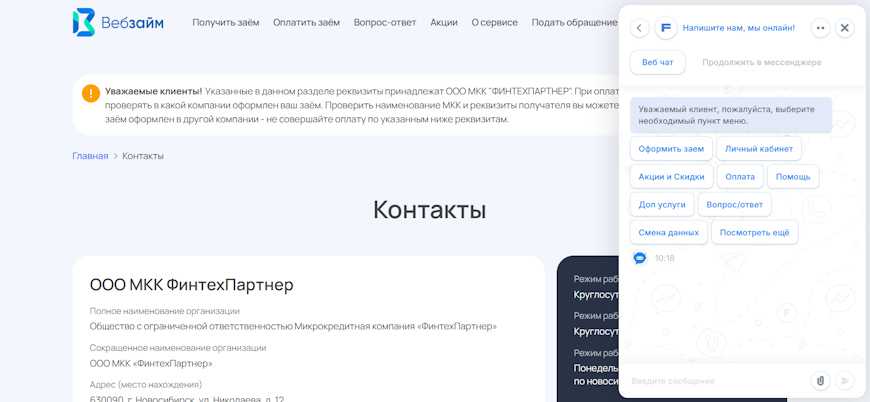
Task: Open the Вопрос-ответ menu item
Action: point(385,23)
